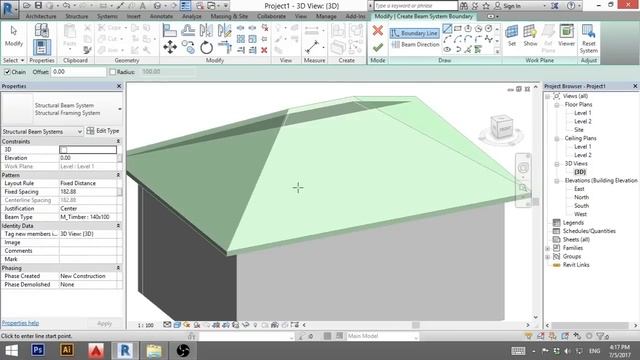640x360 pixels.
Task: Open the Collaborate ribbon tab
Action: 271,16
